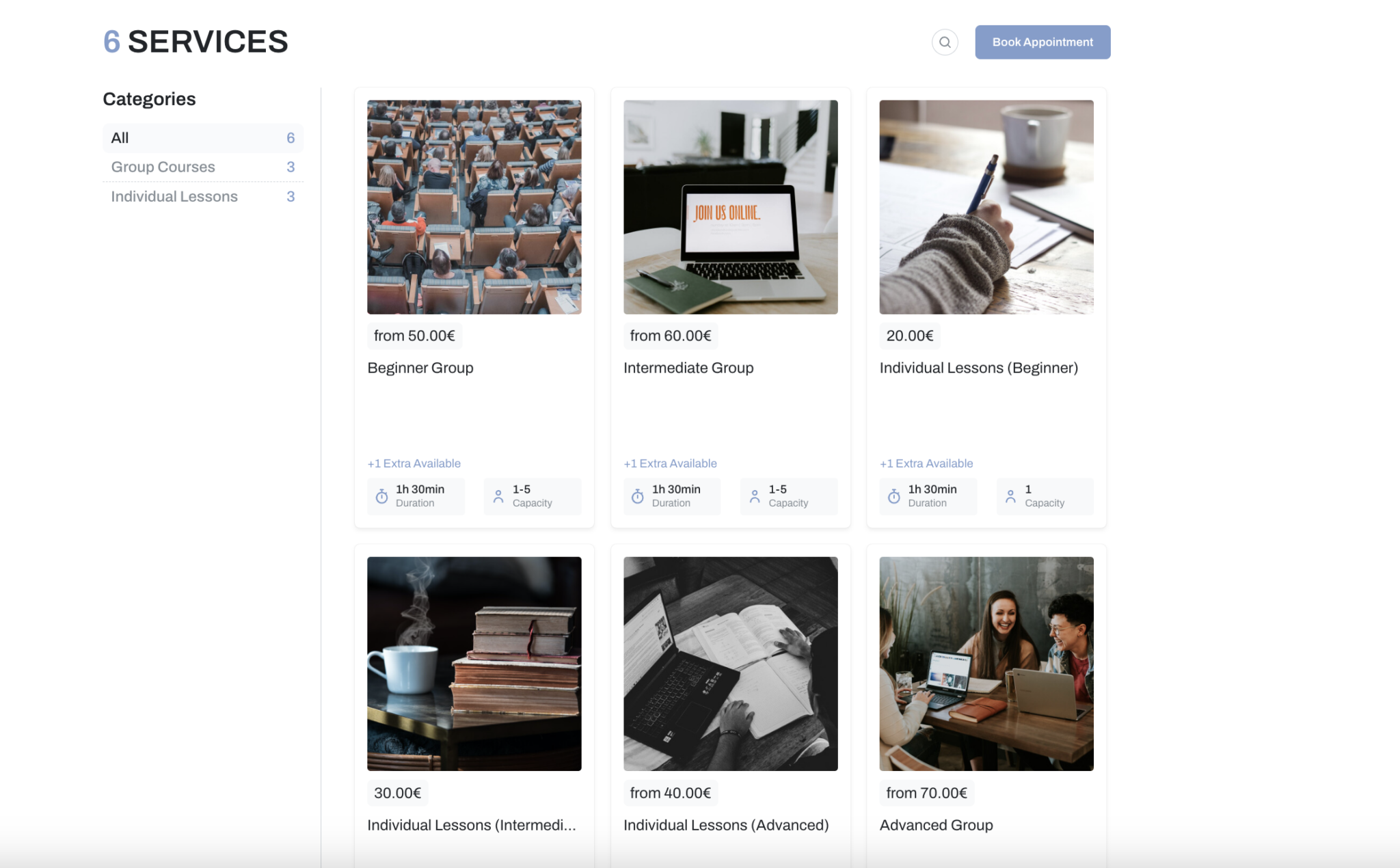1400x868 pixels.
Task: Expand +1 Extra Available on Beginner Group
Action: (414, 463)
